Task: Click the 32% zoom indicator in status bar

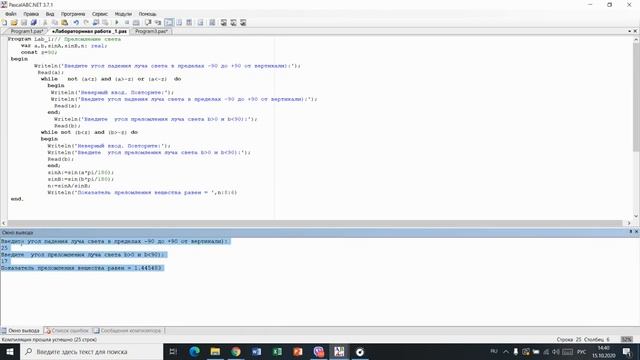Action: point(627,340)
